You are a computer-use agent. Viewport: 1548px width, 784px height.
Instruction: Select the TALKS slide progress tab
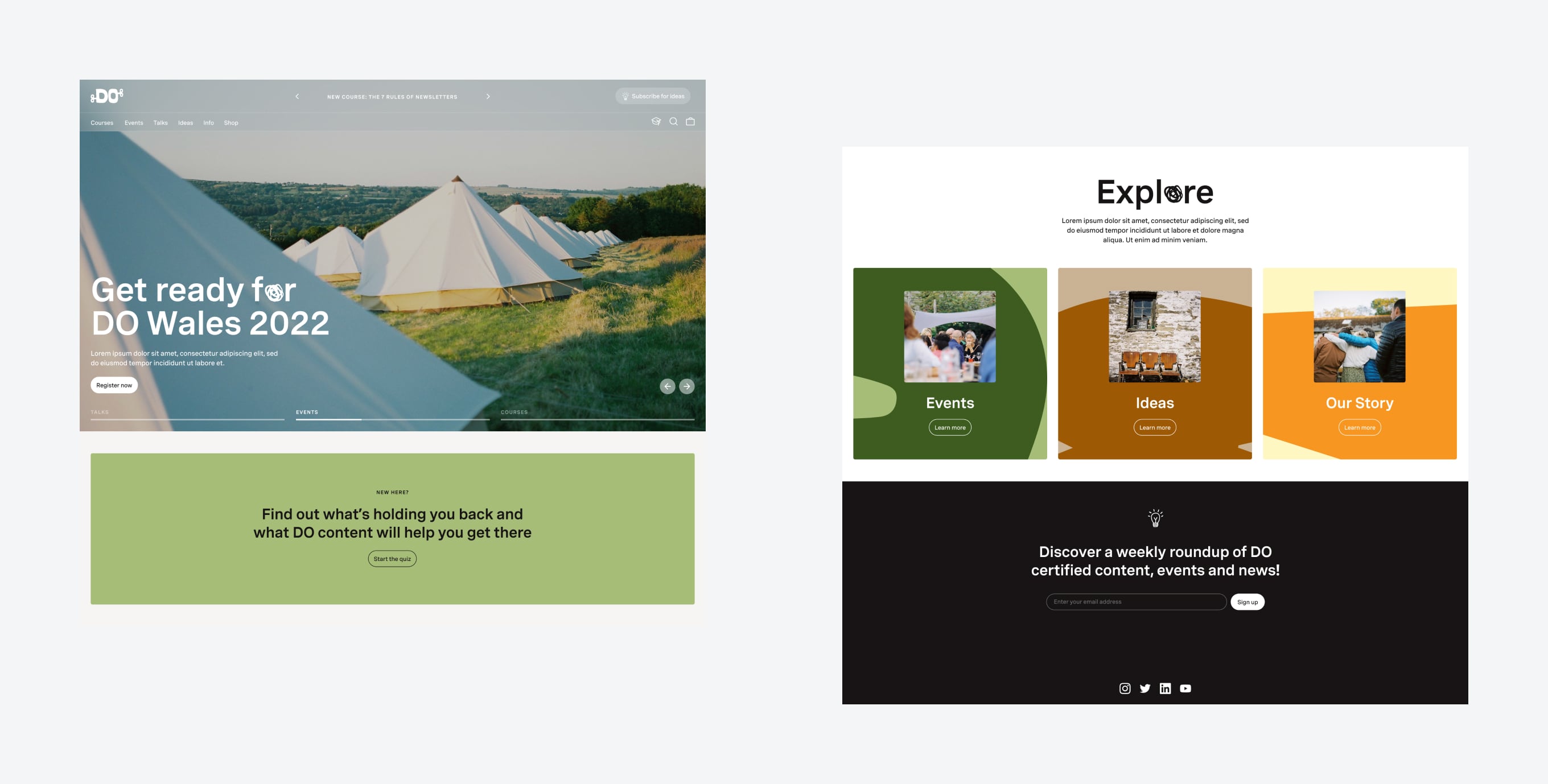point(187,415)
